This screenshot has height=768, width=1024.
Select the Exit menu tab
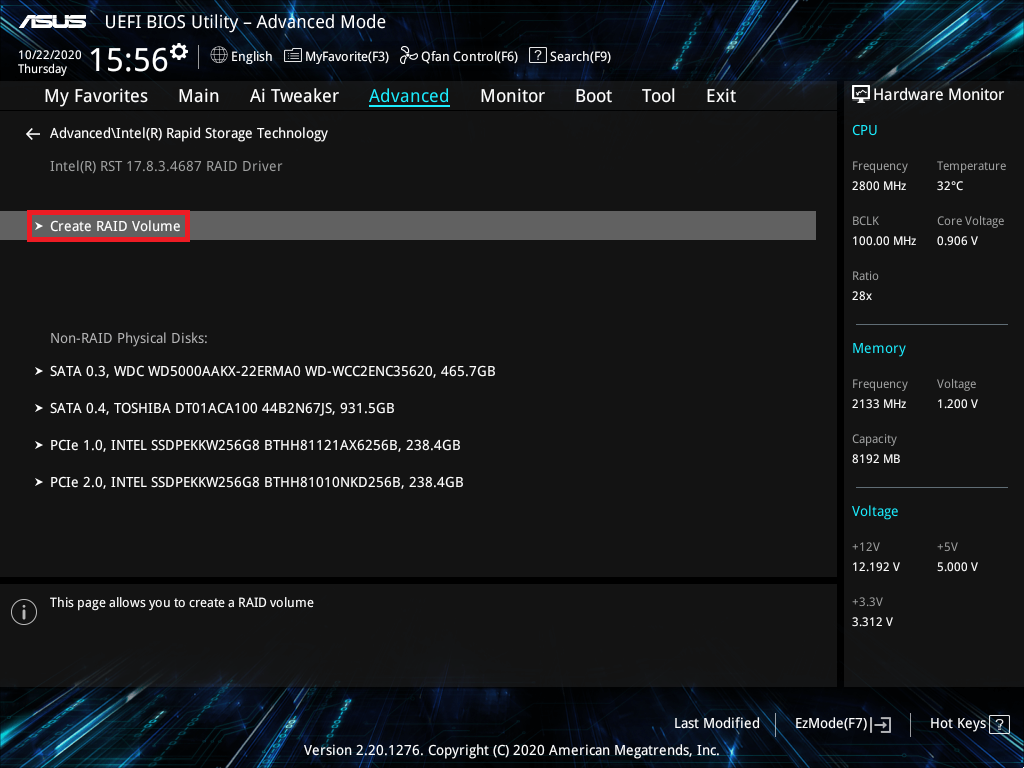[720, 96]
